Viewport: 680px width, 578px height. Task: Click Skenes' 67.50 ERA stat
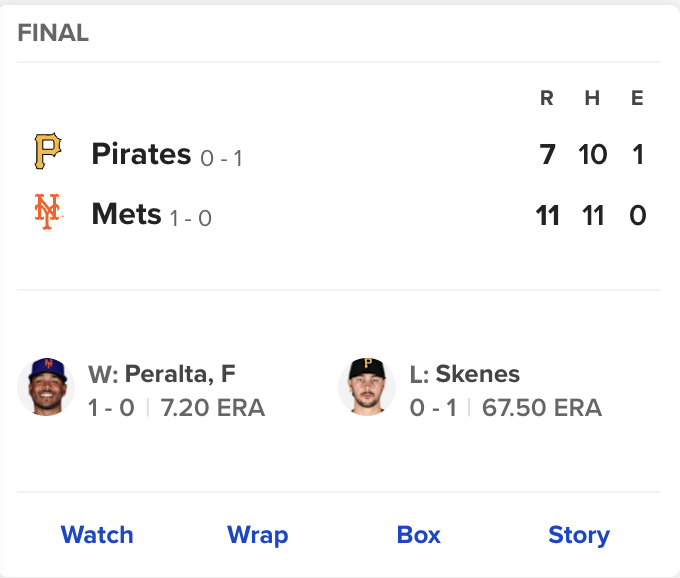point(542,408)
